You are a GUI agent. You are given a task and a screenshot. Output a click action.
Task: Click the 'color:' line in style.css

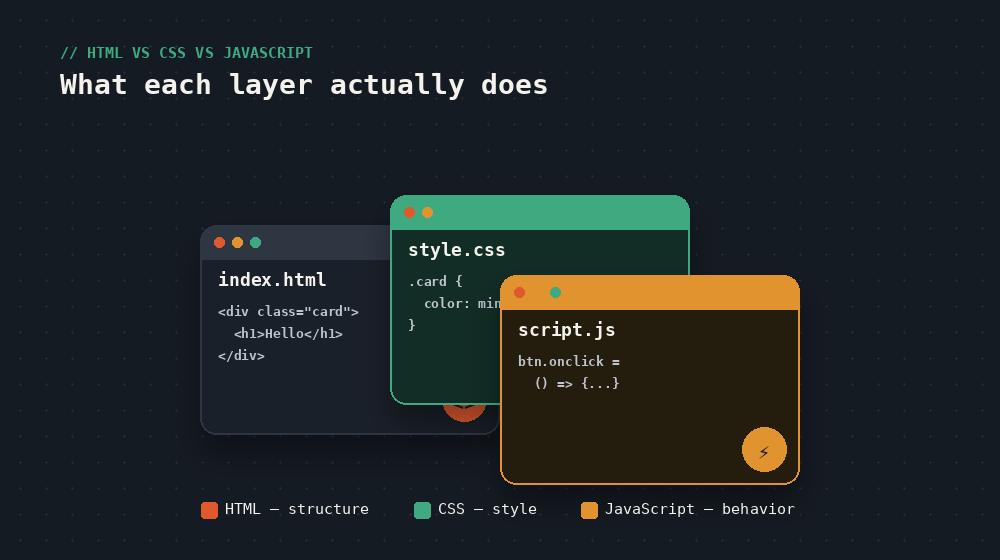[462, 304]
